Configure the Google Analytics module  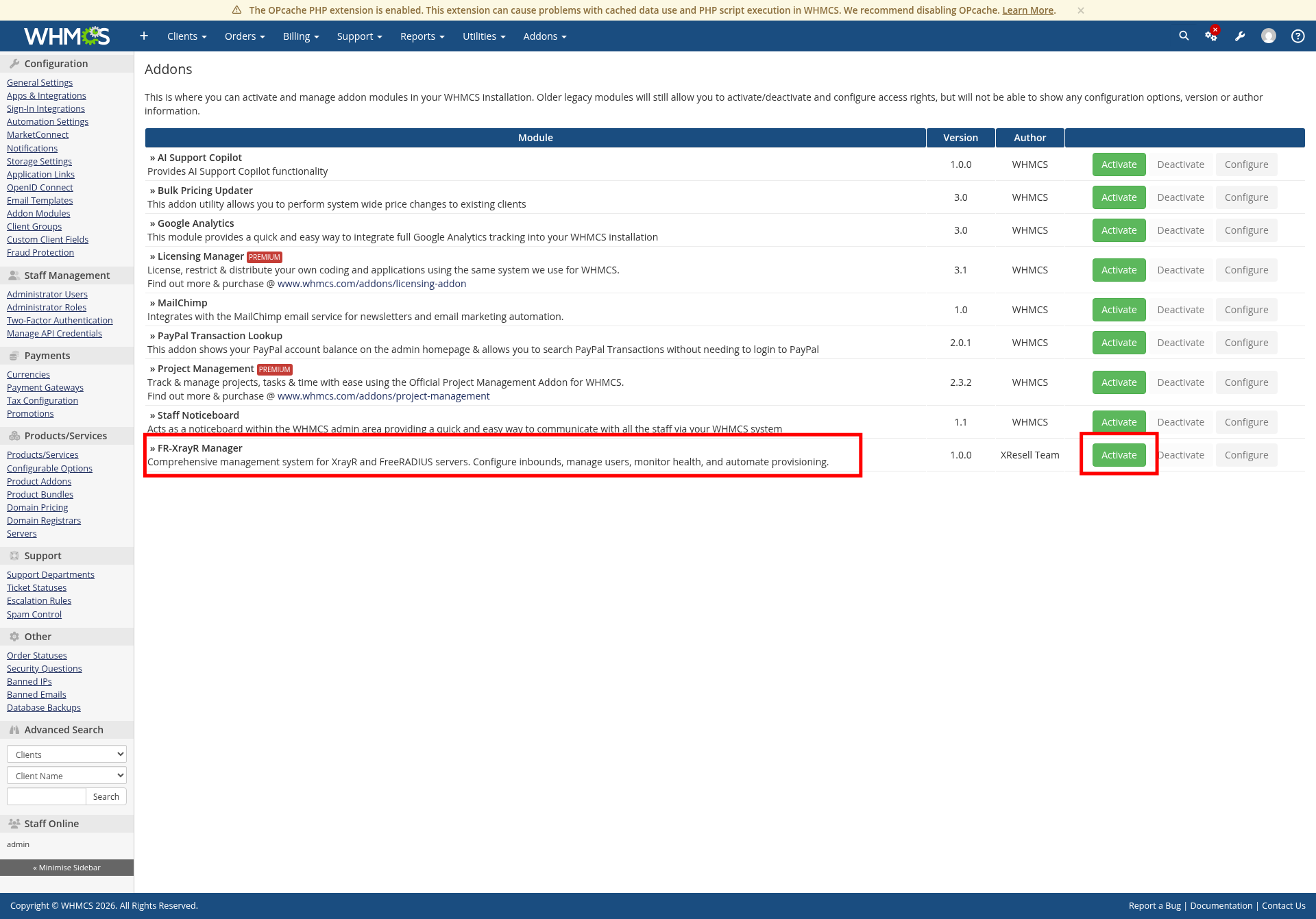(1246, 230)
